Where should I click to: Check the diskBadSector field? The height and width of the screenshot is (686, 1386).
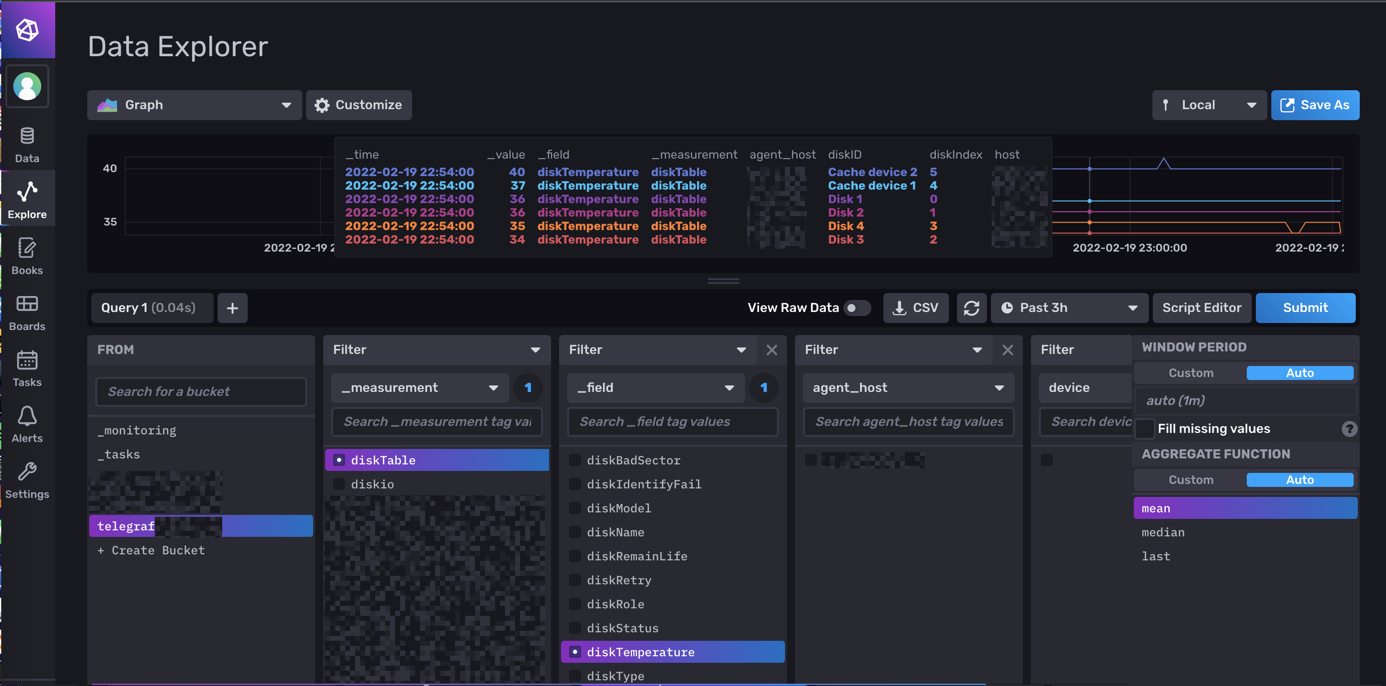(575, 460)
